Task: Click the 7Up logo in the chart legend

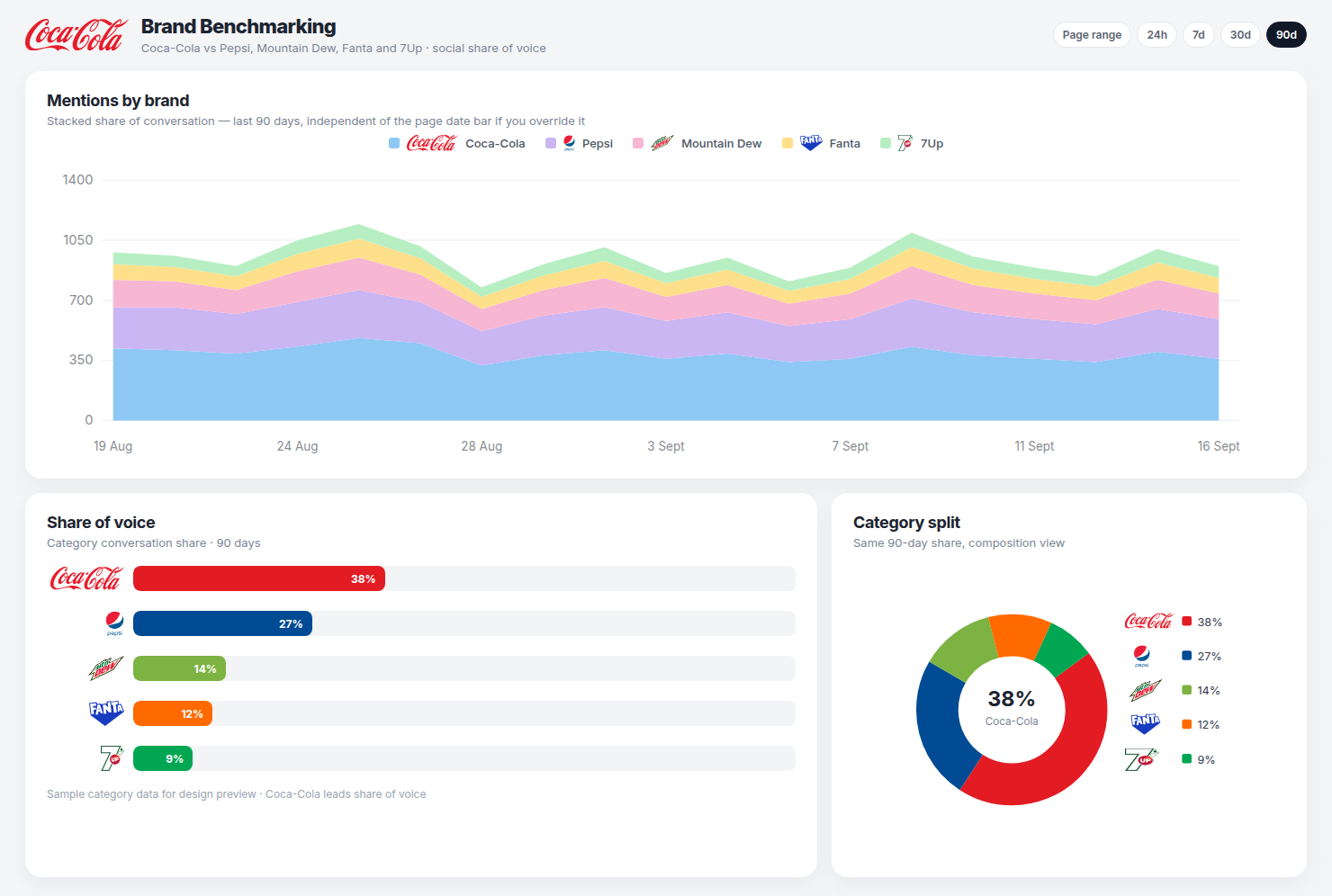Action: [x=904, y=143]
